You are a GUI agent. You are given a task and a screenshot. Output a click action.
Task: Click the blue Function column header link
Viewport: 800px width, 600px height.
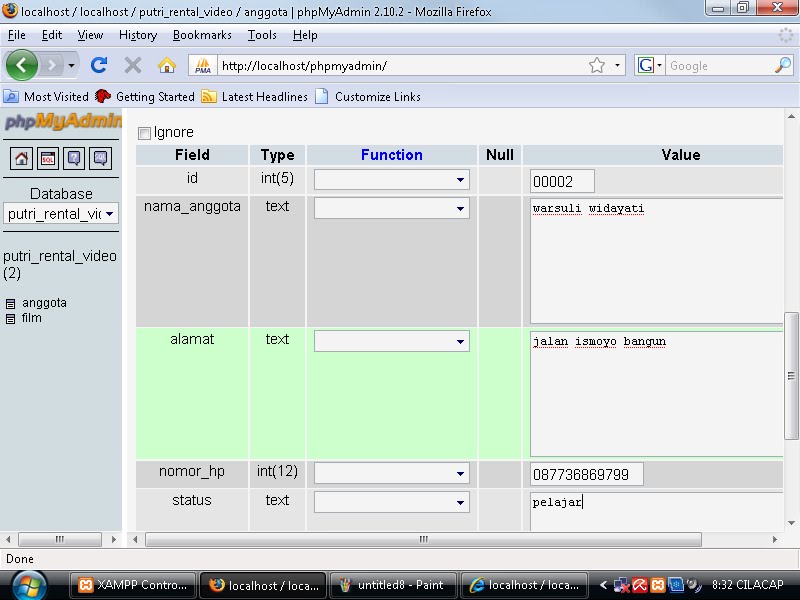click(x=391, y=155)
